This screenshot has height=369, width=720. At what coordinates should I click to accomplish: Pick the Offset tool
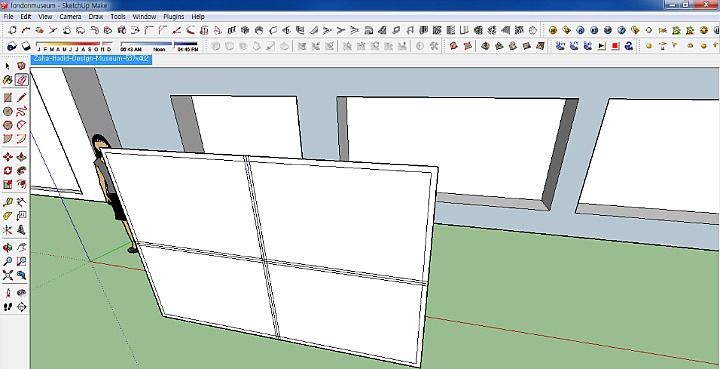click(x=22, y=184)
